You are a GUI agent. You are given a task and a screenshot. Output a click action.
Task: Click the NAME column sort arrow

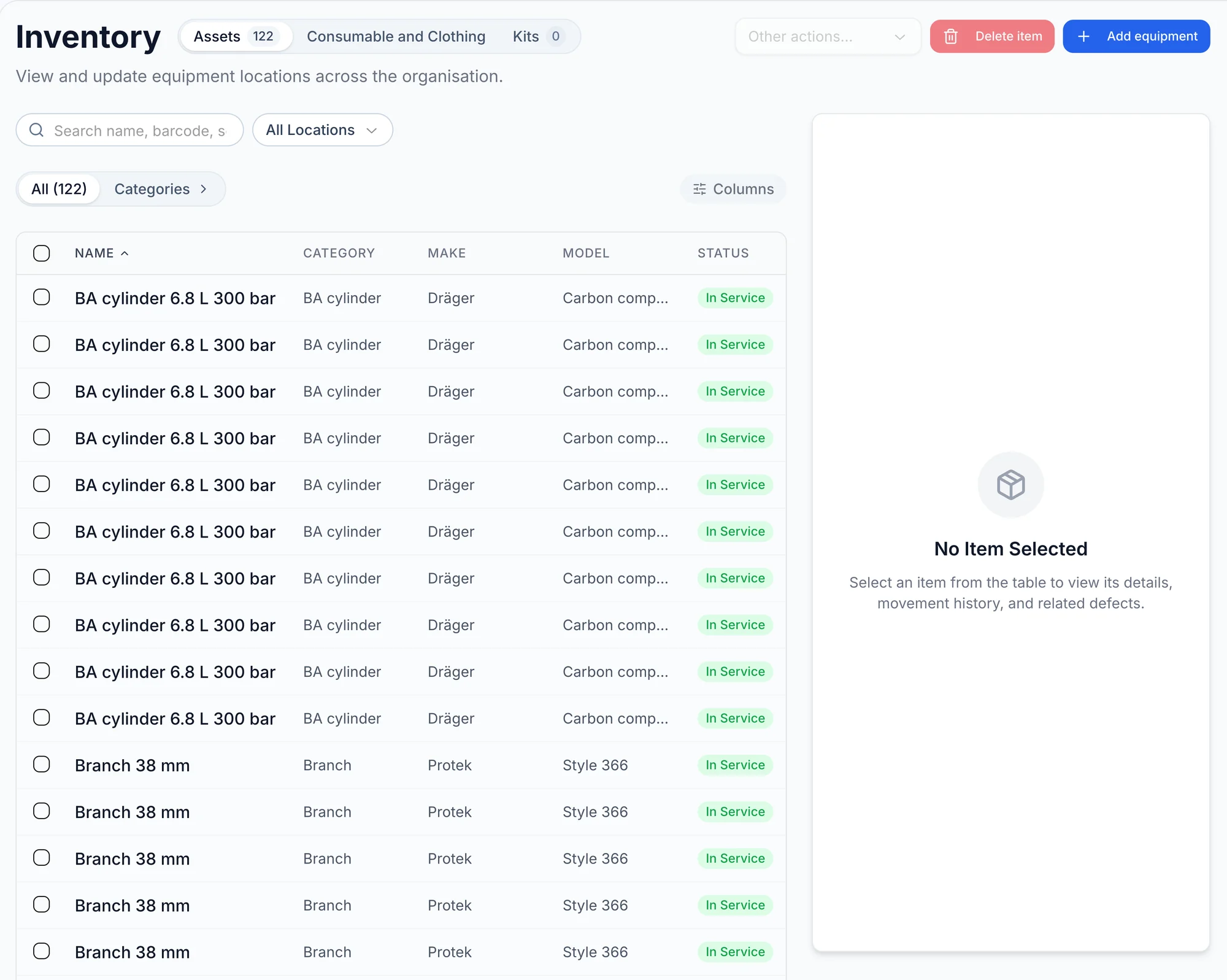click(125, 253)
